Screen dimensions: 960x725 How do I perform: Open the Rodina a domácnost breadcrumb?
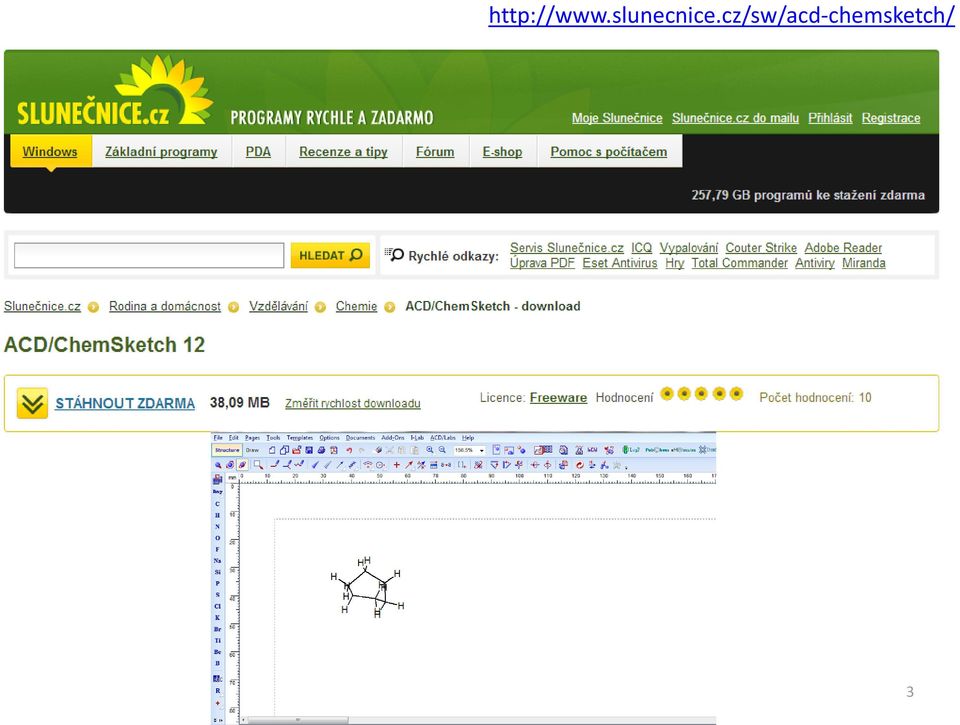[165, 306]
